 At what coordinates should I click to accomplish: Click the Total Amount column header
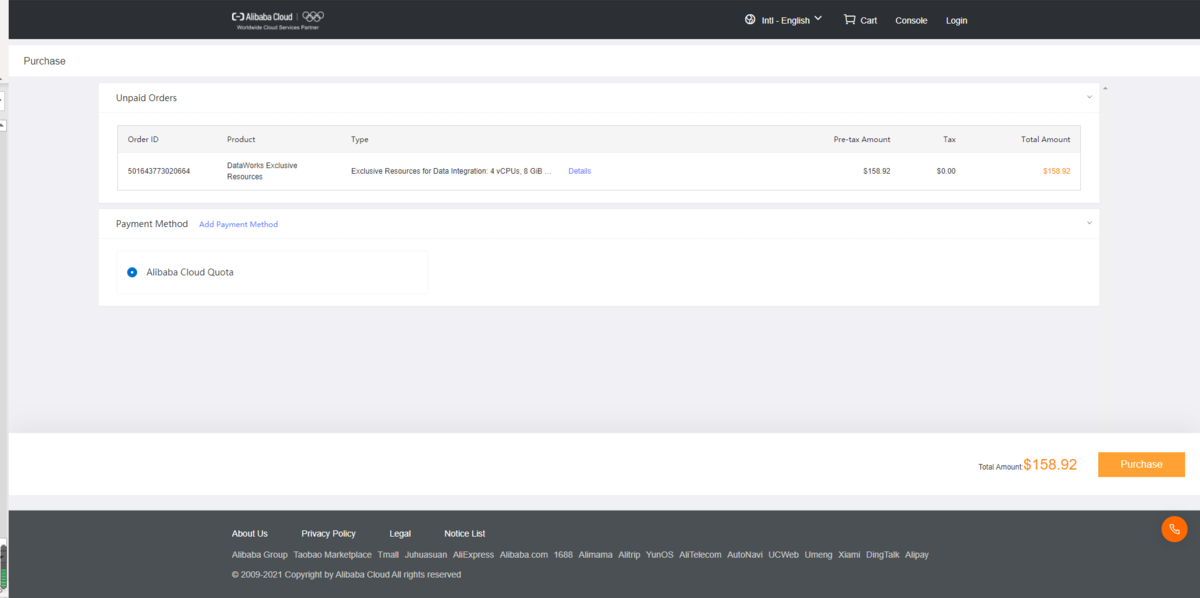coord(1045,139)
